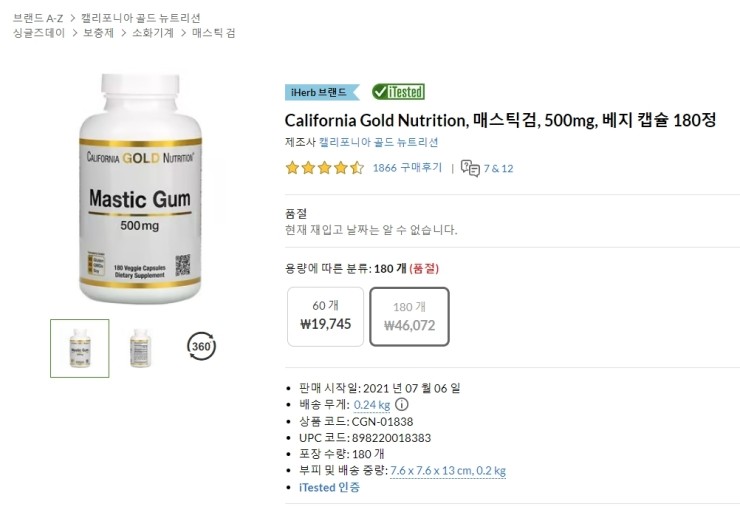Select the 60 개 size option
The image size is (740, 507).
pyautogui.click(x=326, y=316)
